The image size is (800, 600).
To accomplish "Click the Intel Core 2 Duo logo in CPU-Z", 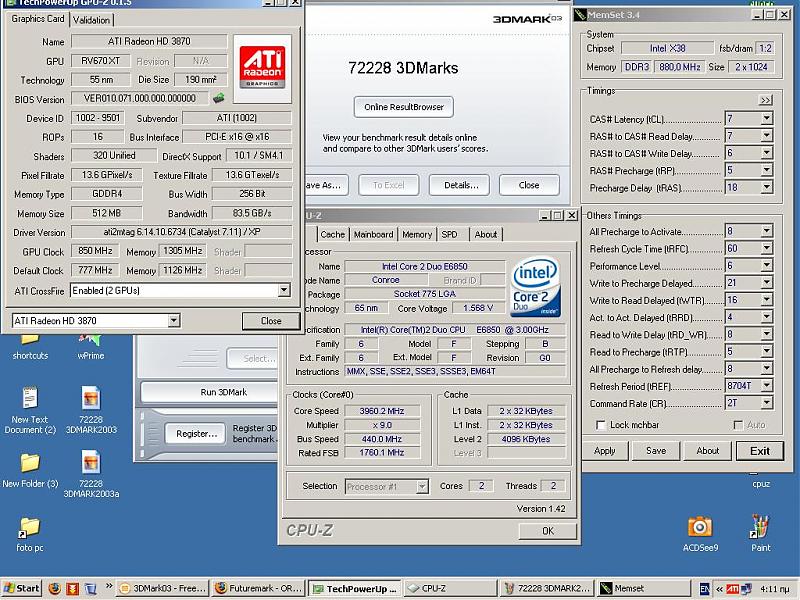I will 535,286.
